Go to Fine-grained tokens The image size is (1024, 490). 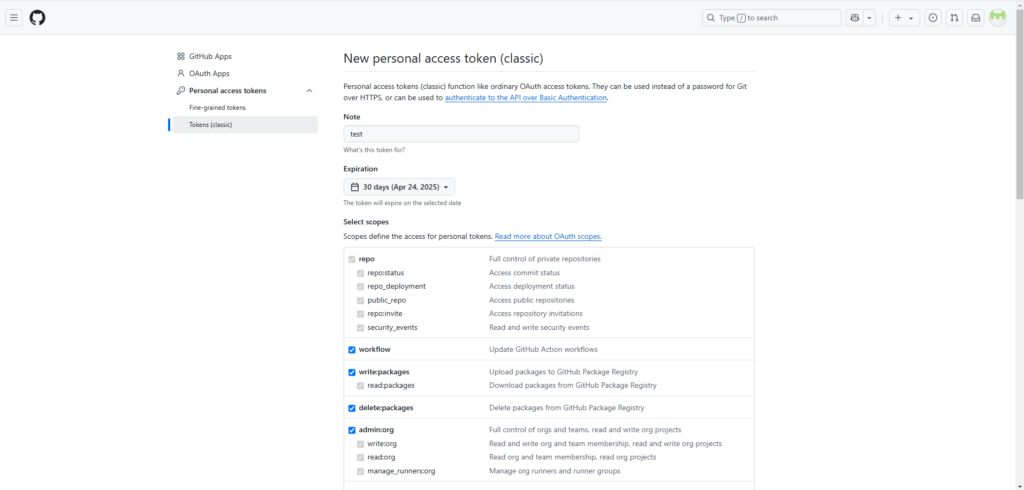217,108
